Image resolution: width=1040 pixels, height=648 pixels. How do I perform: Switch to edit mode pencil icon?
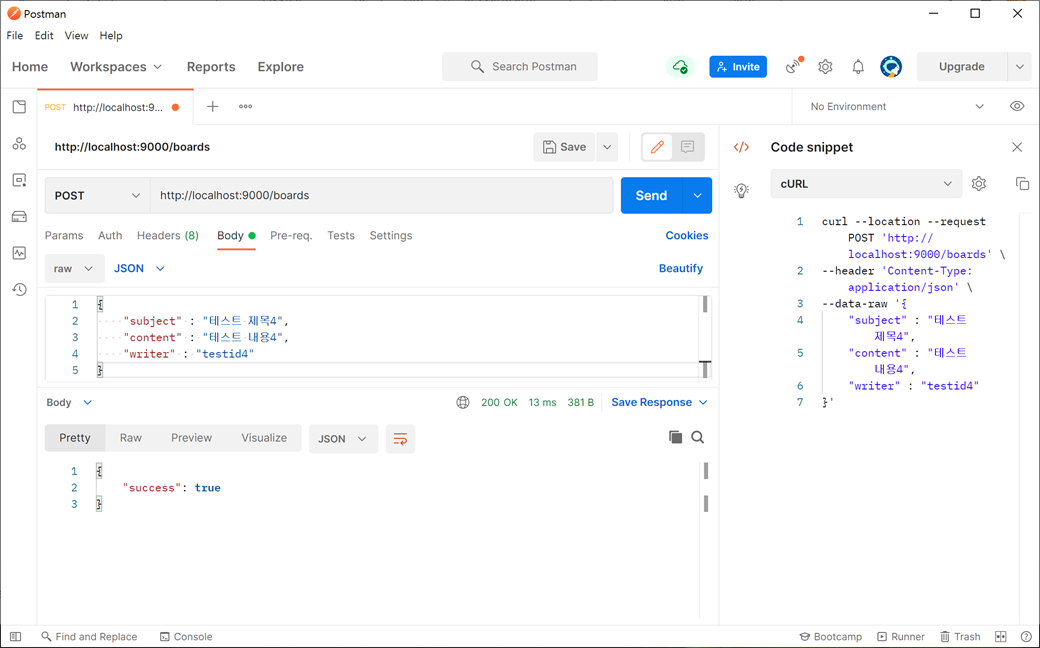coord(657,147)
